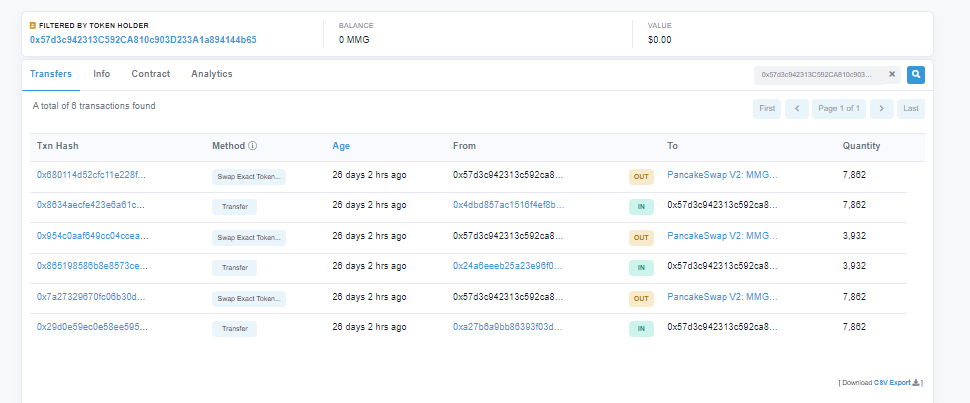Viewport: 970px width, 403px height.
Task: Click the 0 MMG balance value
Action: (x=356, y=40)
